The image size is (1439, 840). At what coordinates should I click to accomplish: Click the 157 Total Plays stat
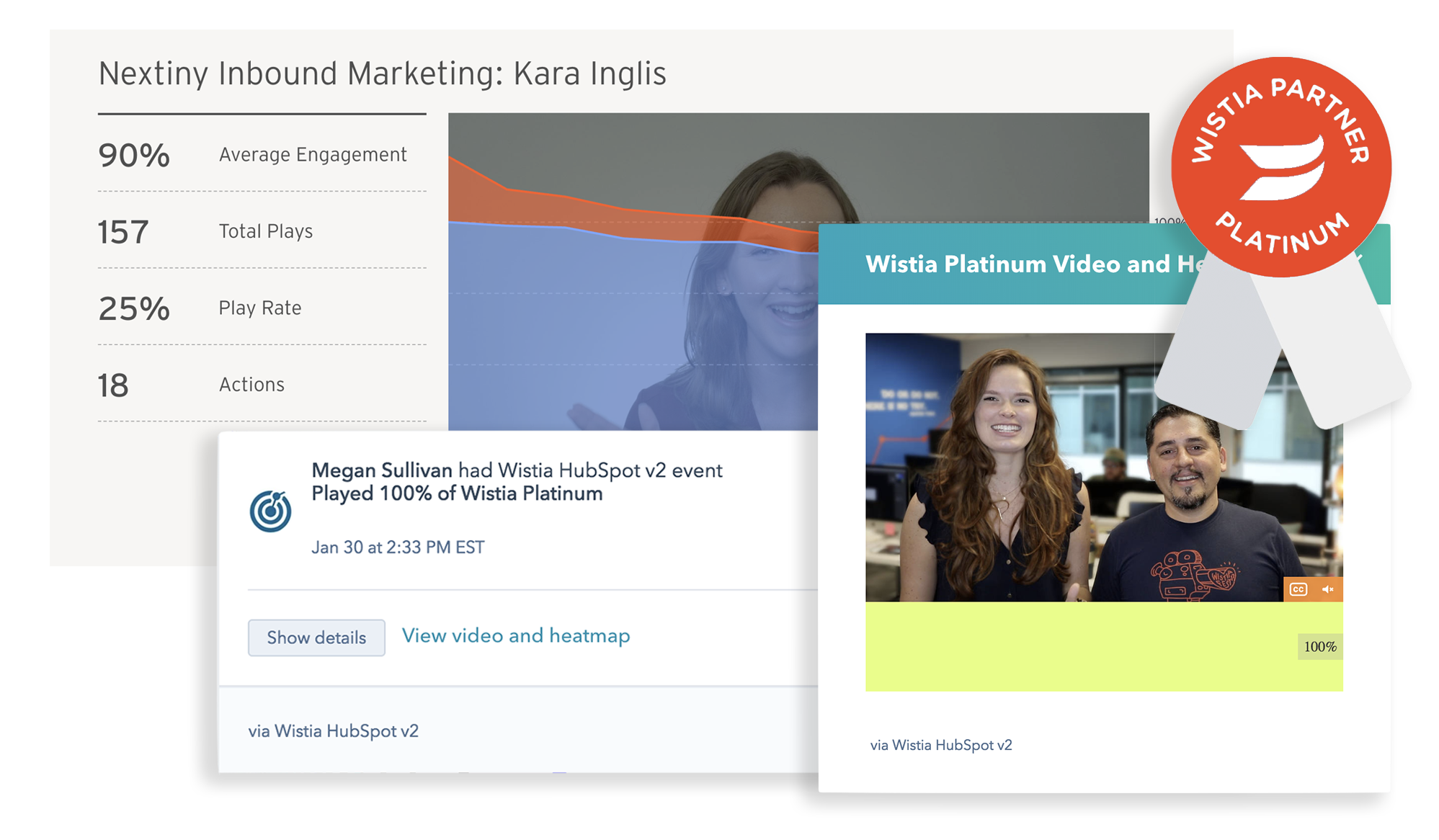(x=205, y=231)
